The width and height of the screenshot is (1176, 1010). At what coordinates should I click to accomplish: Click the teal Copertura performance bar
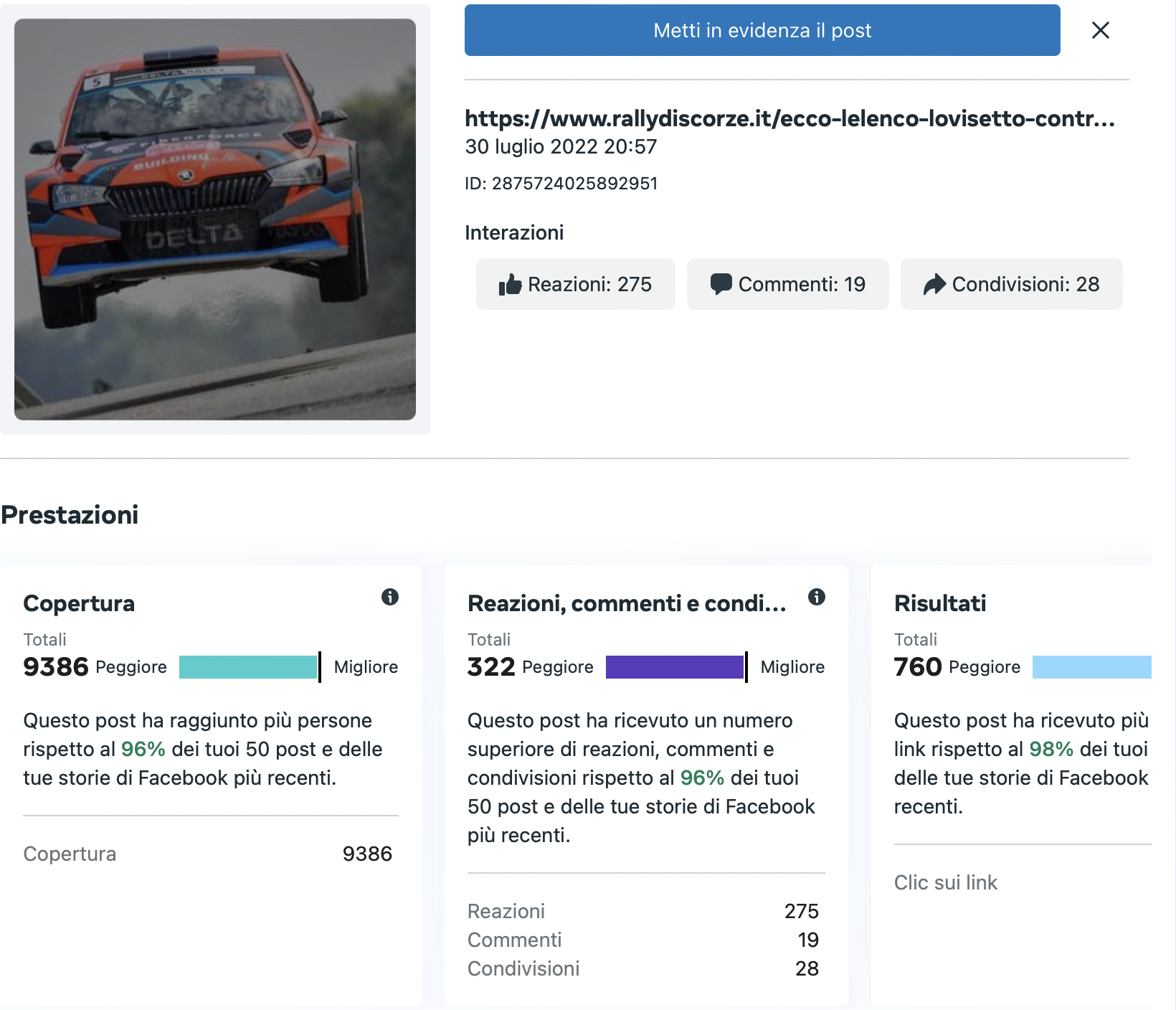[x=247, y=667]
